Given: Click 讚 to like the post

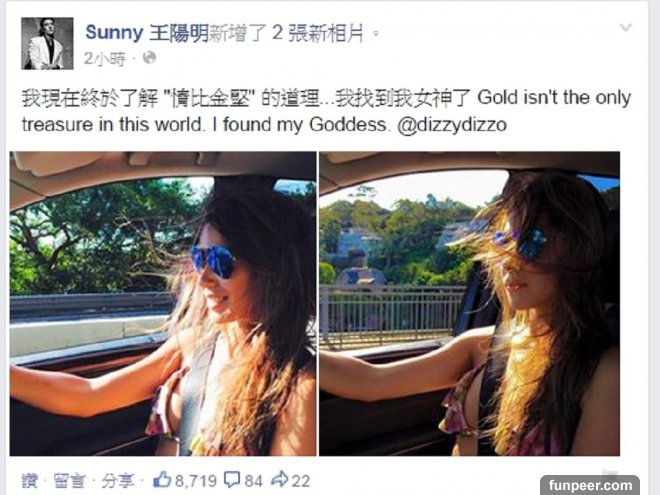Looking at the screenshot, I should (30, 481).
